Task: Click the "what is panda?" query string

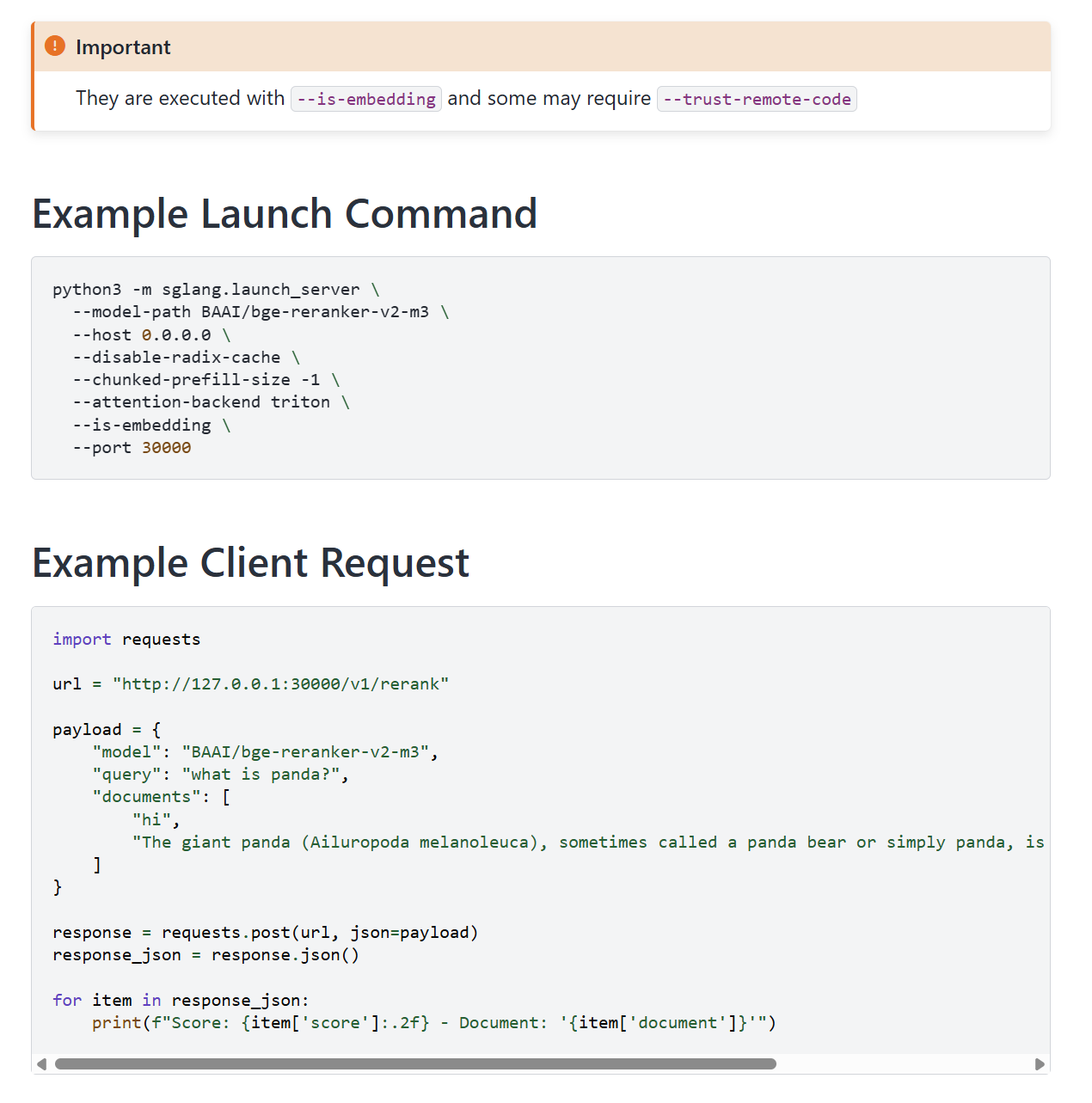Action: click(261, 775)
